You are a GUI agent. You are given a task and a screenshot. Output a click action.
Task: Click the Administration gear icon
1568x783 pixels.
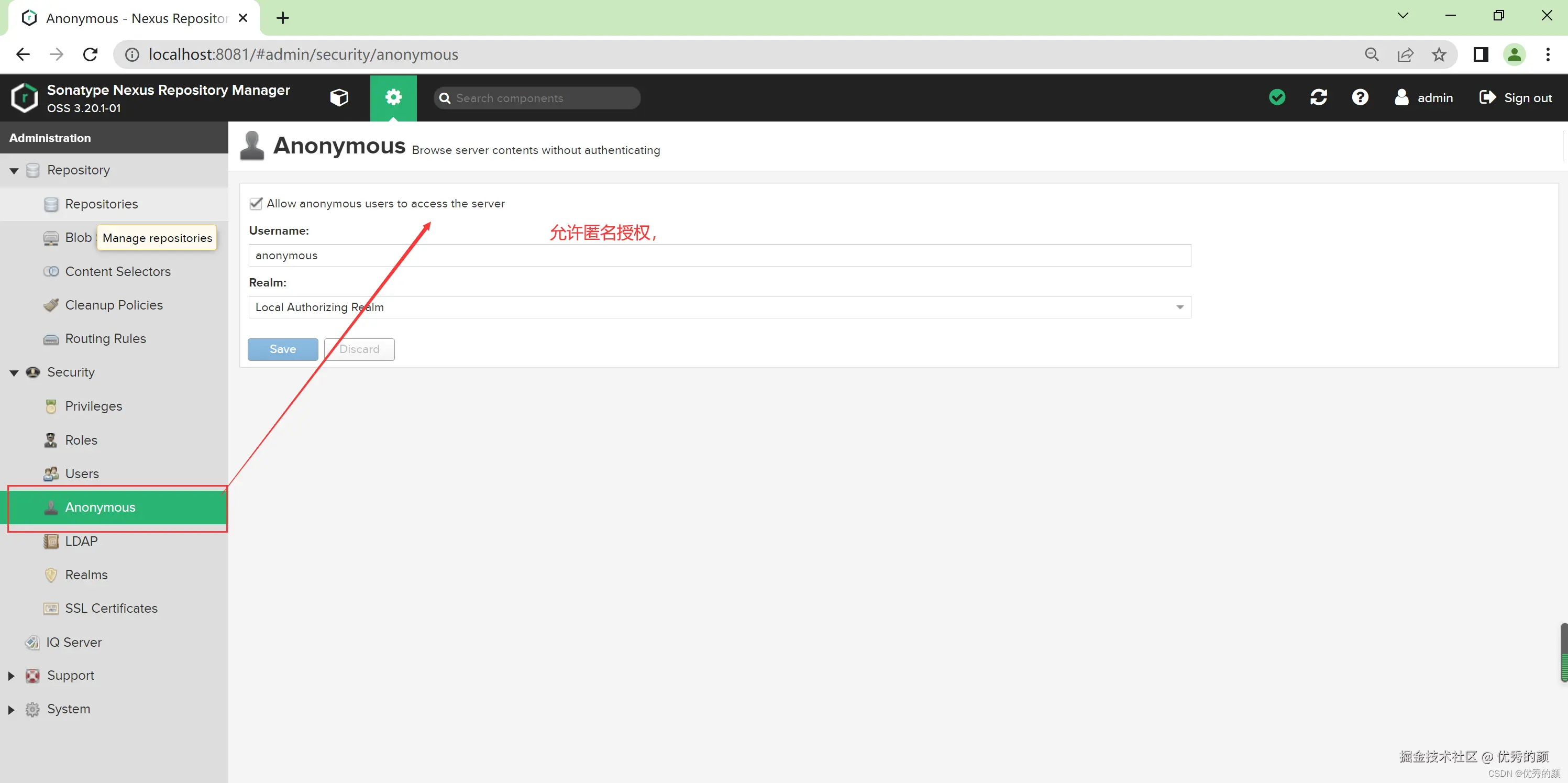[x=393, y=97]
